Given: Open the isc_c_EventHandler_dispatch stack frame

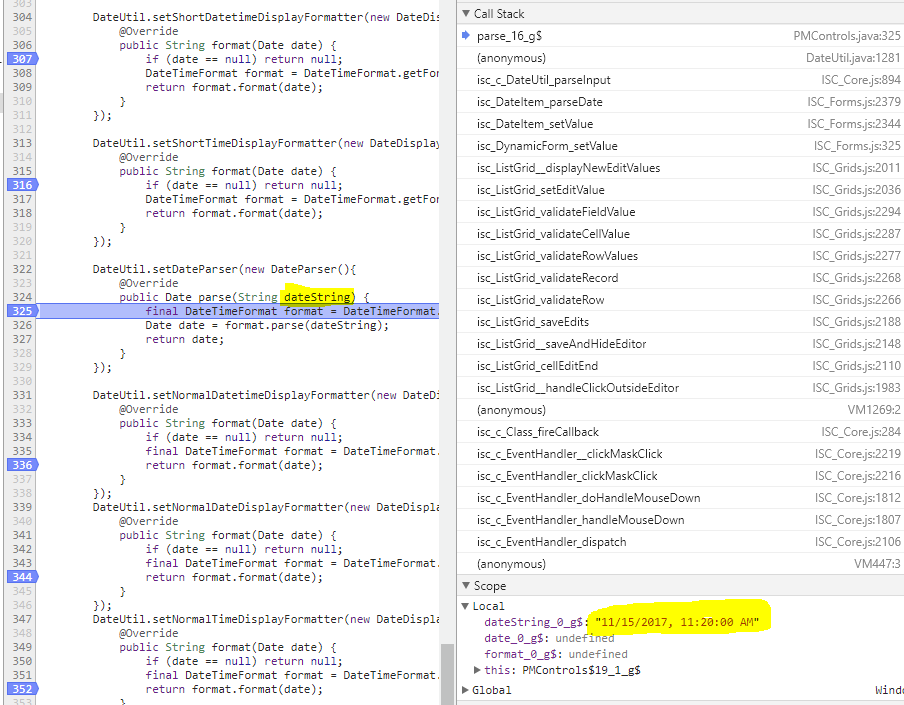Looking at the screenshot, I should (x=551, y=542).
